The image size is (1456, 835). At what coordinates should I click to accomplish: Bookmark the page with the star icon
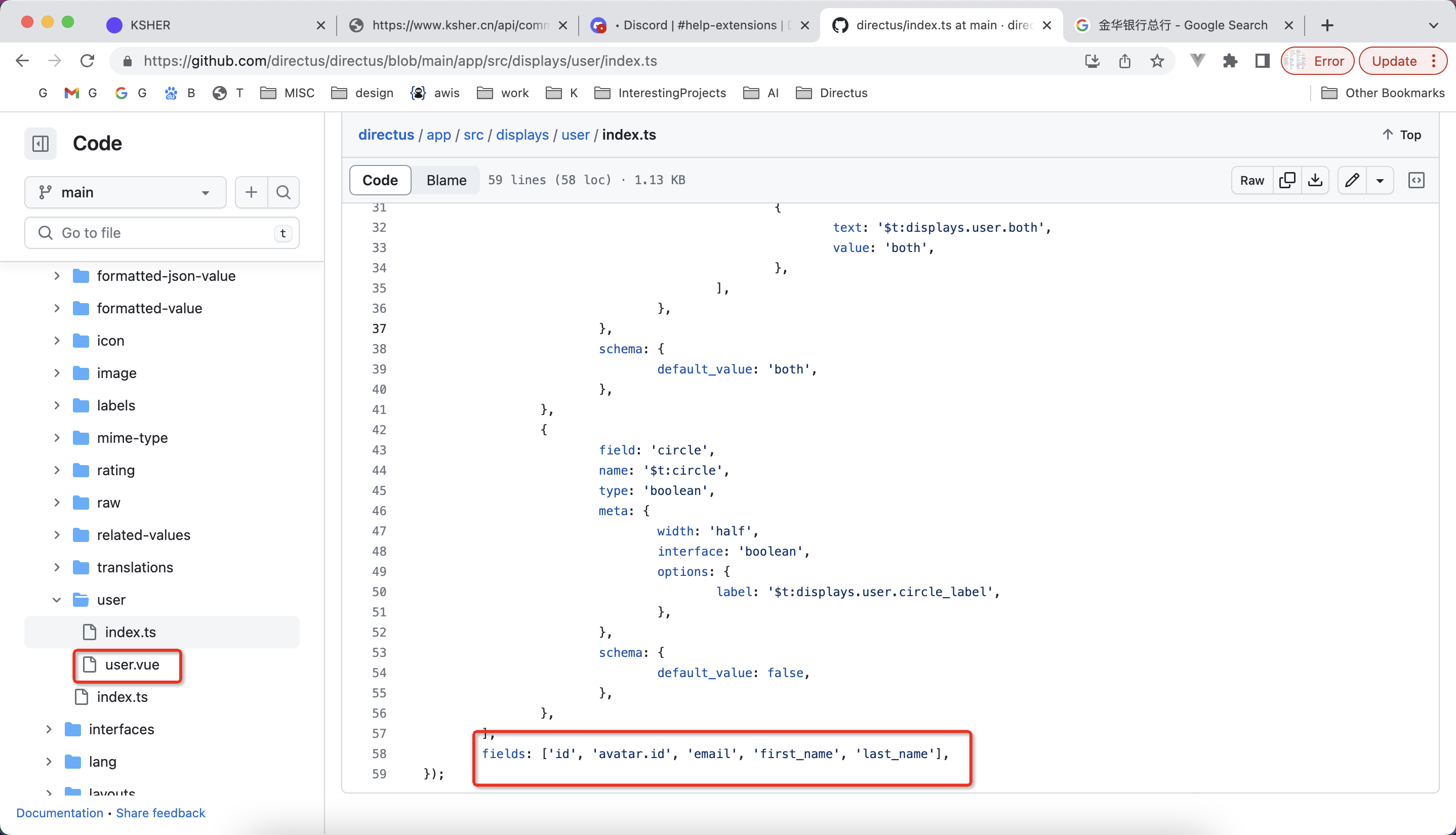[1156, 61]
